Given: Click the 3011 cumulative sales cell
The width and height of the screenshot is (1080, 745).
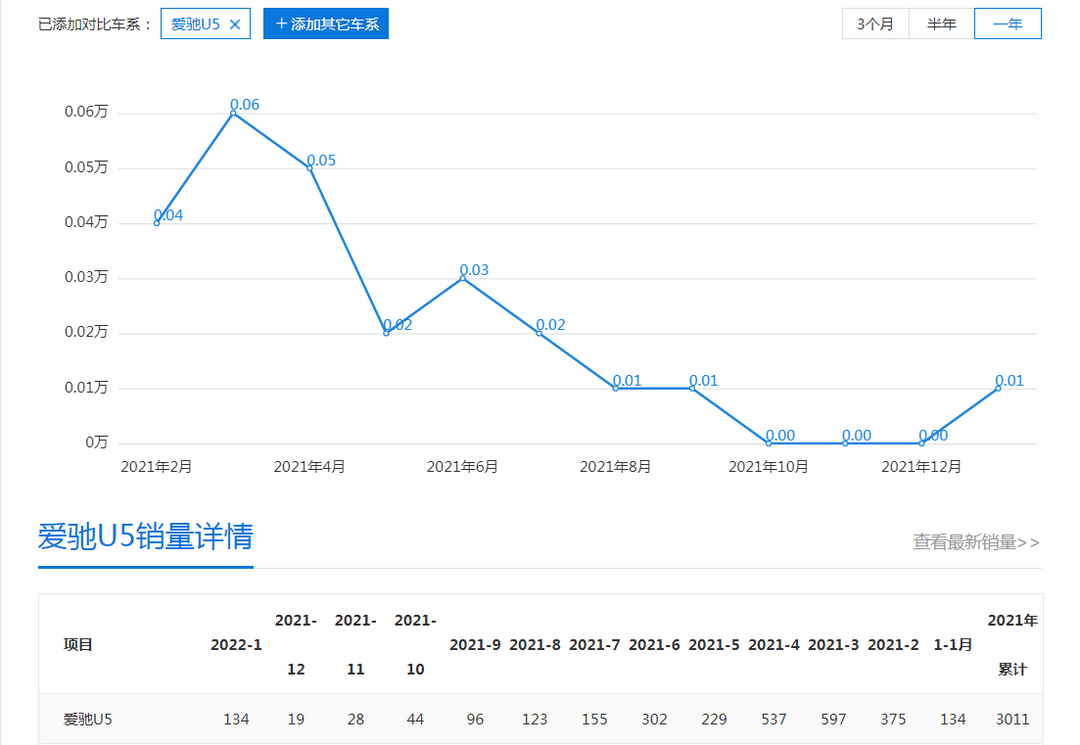Looking at the screenshot, I should pos(1012,720).
